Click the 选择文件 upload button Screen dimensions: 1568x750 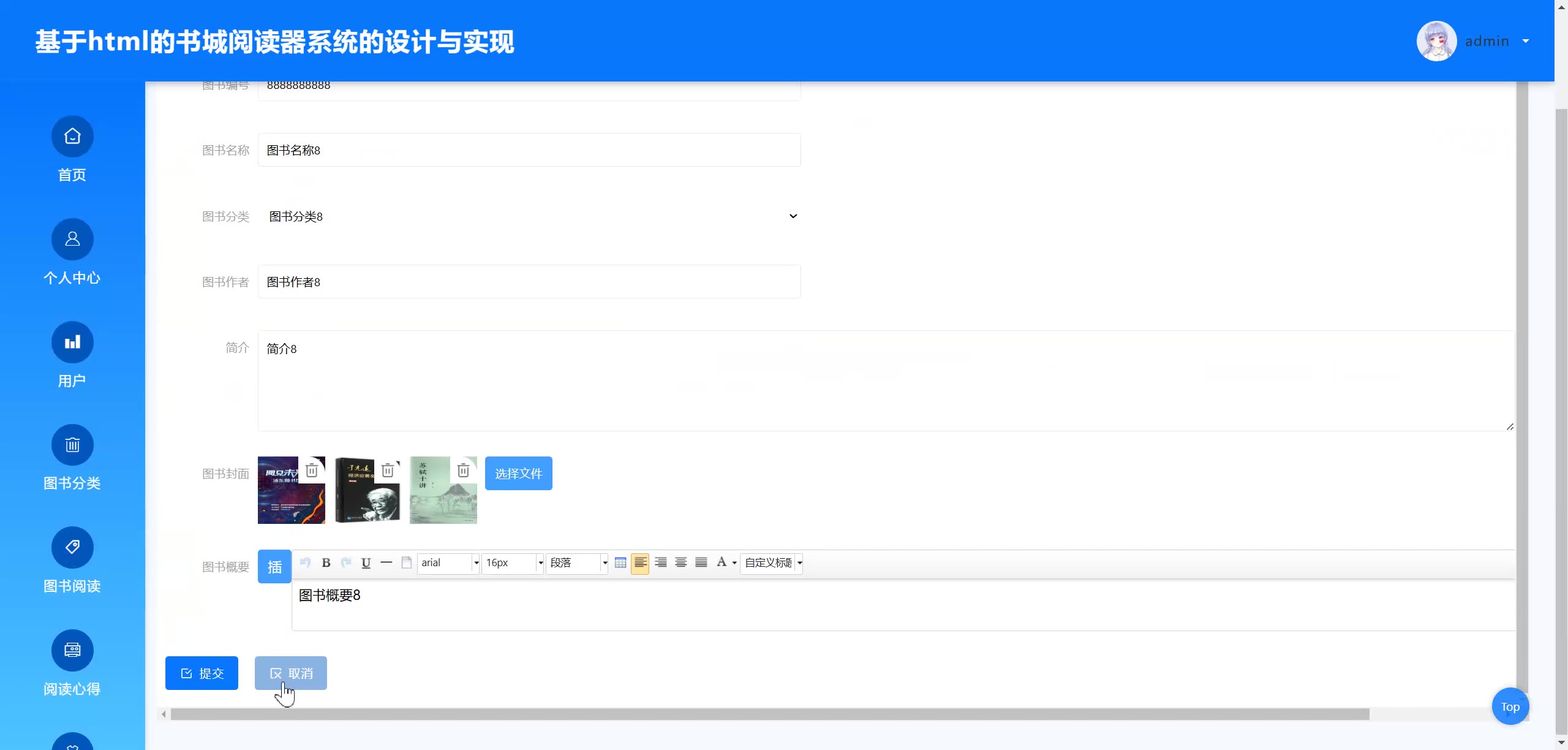click(x=518, y=473)
